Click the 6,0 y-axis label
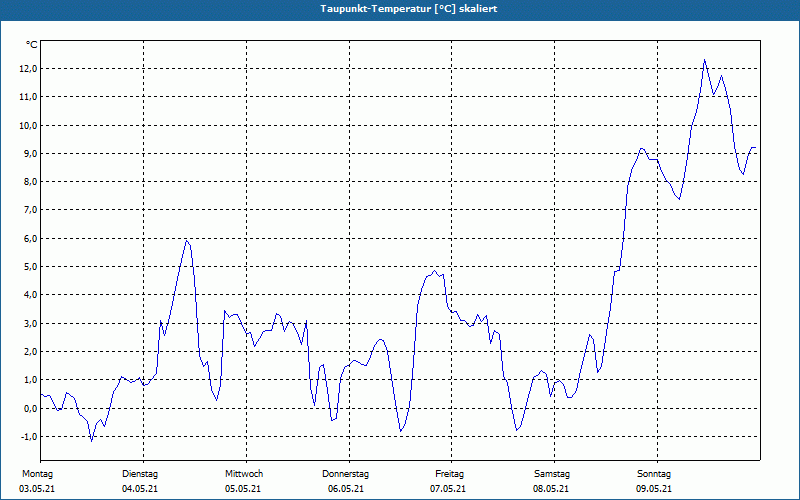Screen dimensions: 800x500 coord(31,239)
